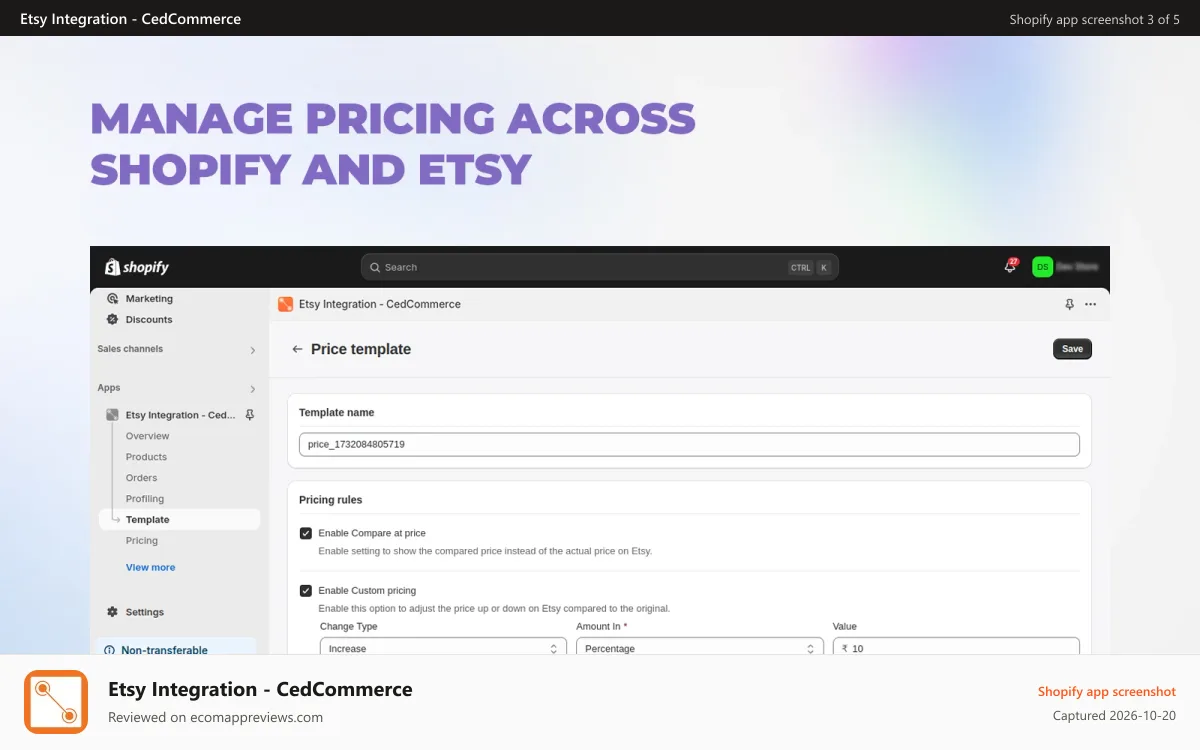
Task: Open Profiling in the app menu
Action: (x=145, y=499)
